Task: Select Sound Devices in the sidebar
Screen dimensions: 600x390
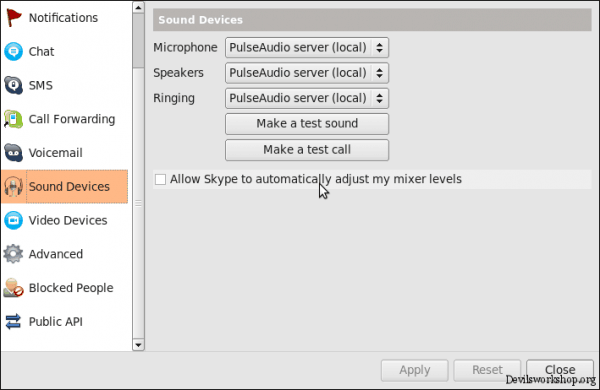Action: (64, 186)
